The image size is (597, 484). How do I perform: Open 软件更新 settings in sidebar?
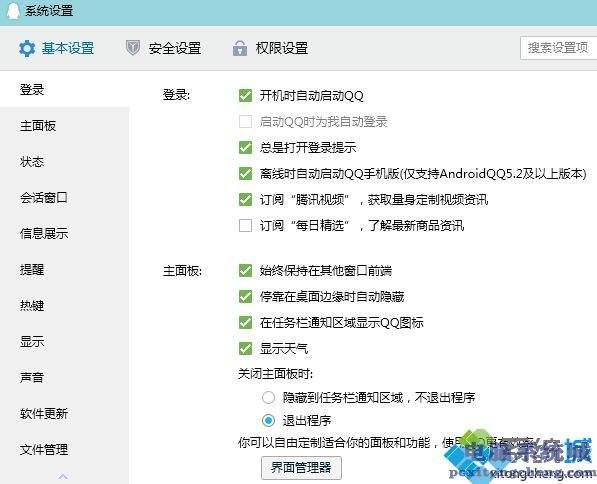click(x=44, y=414)
